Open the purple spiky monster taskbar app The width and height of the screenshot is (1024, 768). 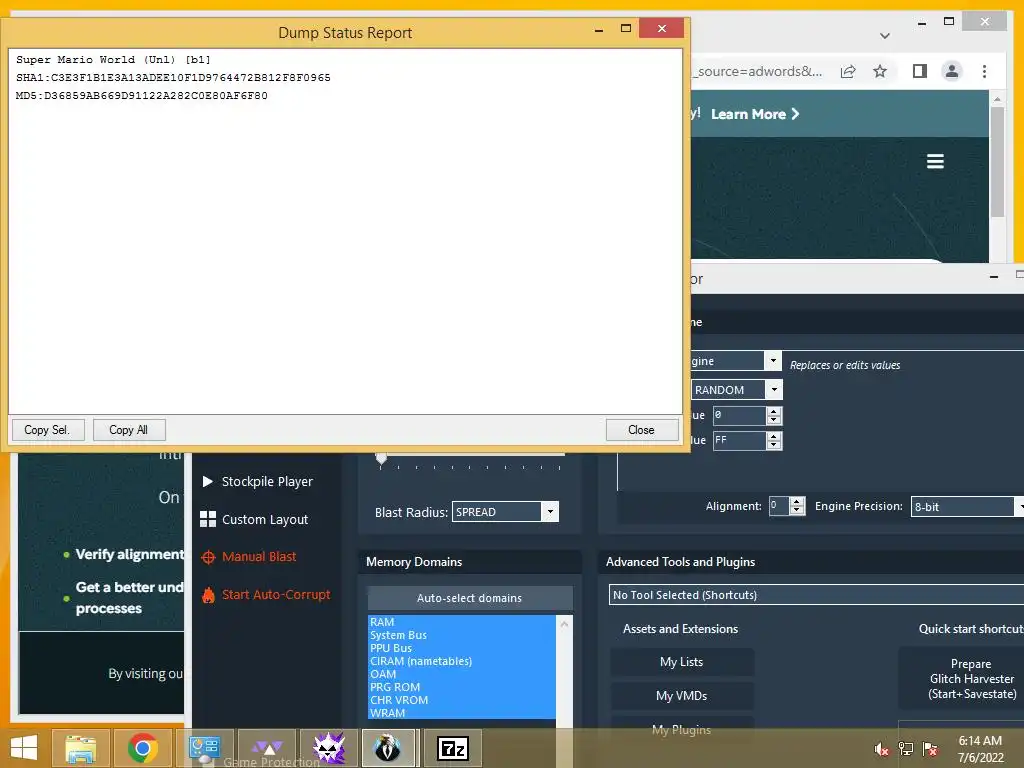[328, 748]
